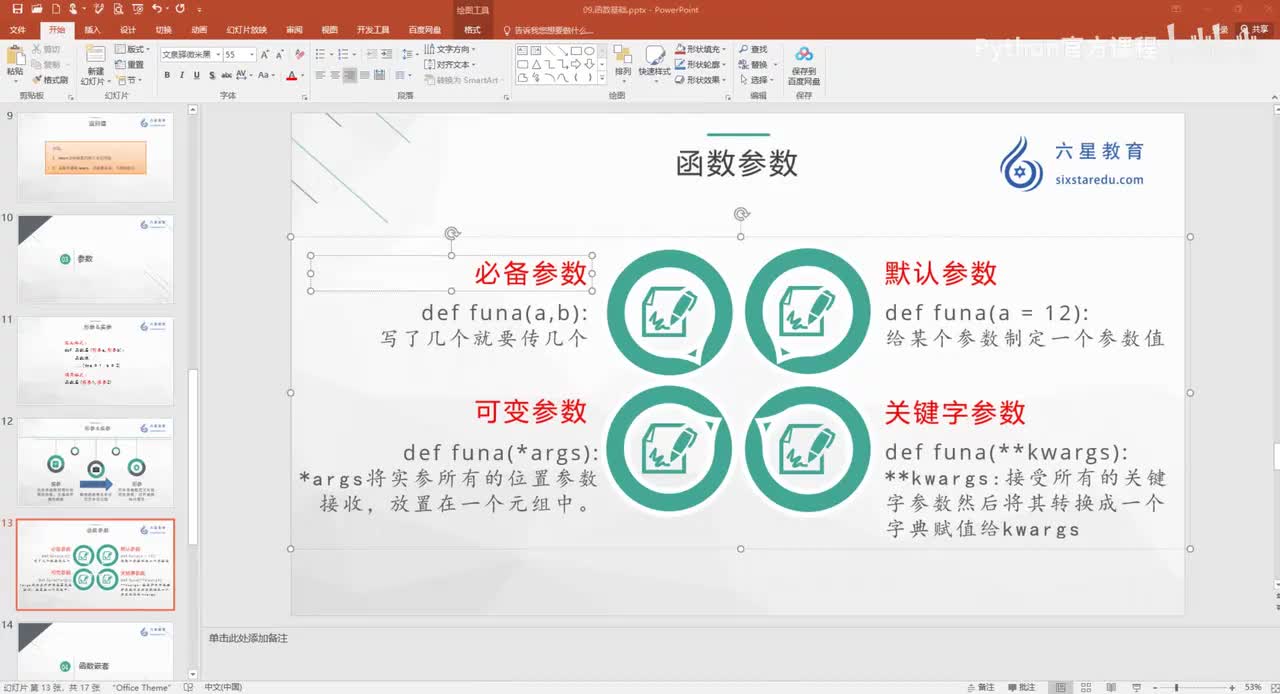The height and width of the screenshot is (694, 1280).
Task: Toggle Underline formatting
Action: click(x=197, y=75)
